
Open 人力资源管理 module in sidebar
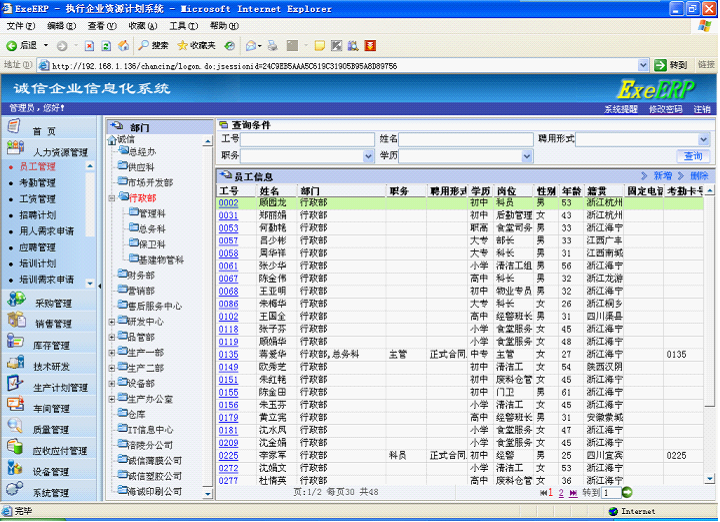tap(60, 152)
